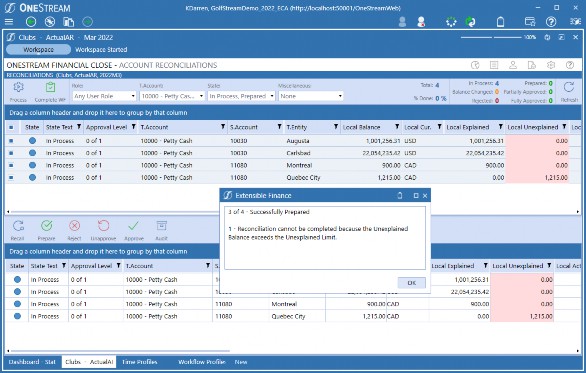Click the gray user icon in top bar

click(402, 22)
